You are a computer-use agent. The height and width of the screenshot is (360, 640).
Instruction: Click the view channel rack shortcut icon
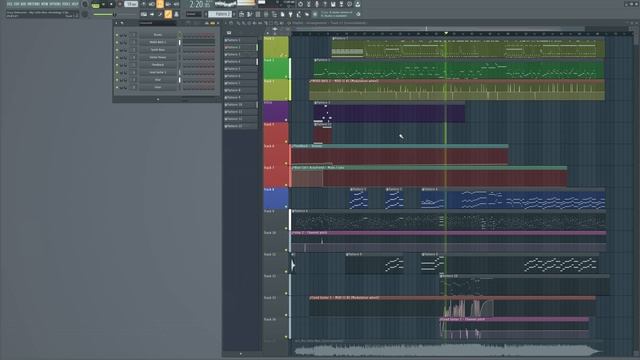(x=258, y=14)
